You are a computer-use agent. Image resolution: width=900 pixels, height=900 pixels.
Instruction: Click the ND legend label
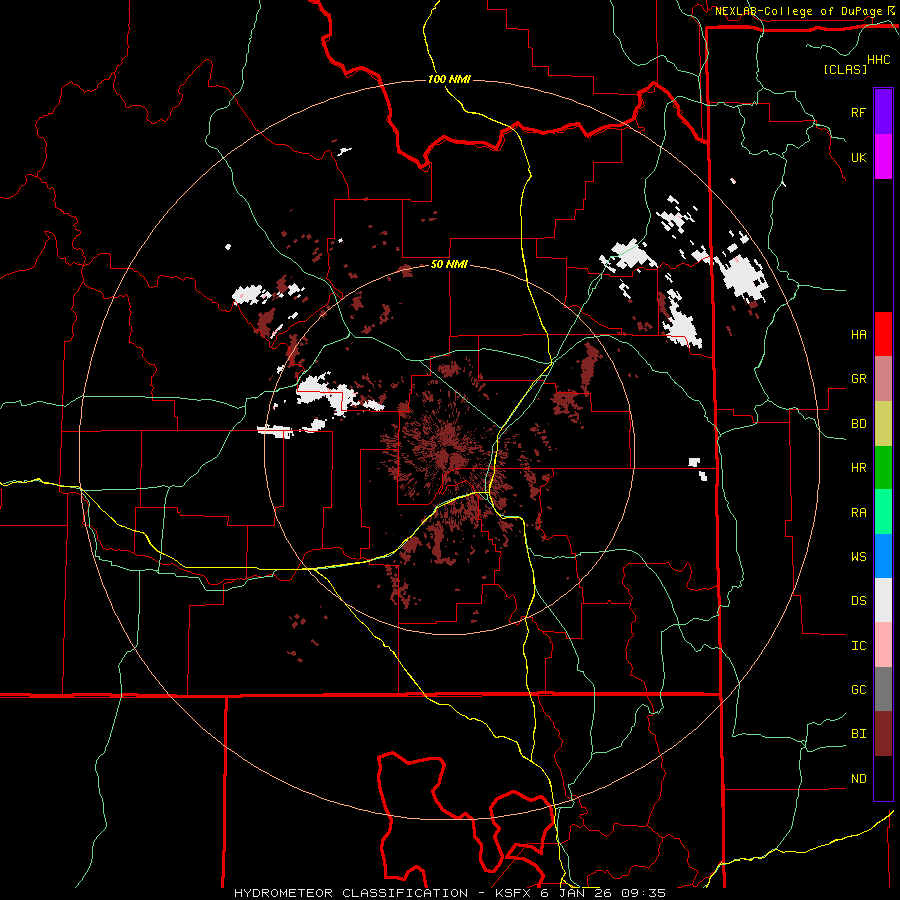point(858,779)
